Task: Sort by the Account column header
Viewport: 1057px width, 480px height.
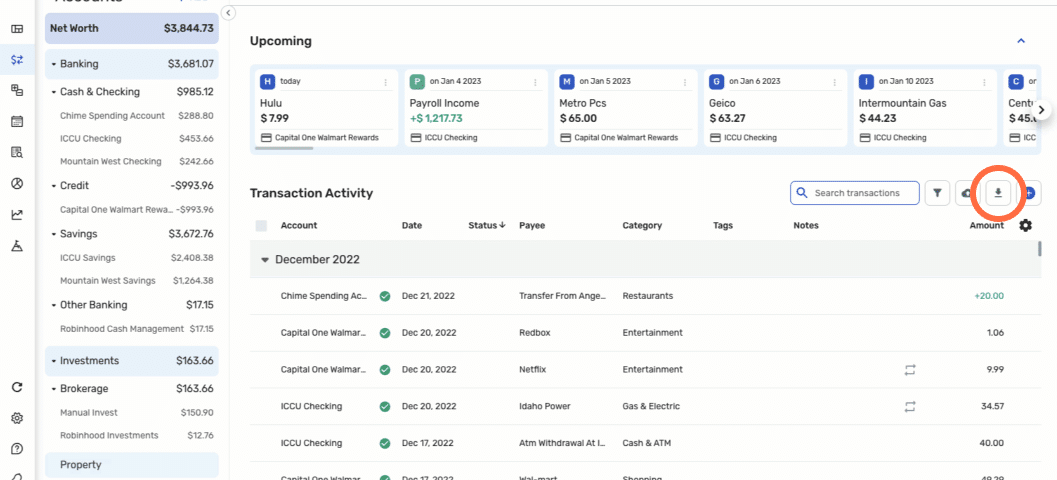Action: point(299,226)
